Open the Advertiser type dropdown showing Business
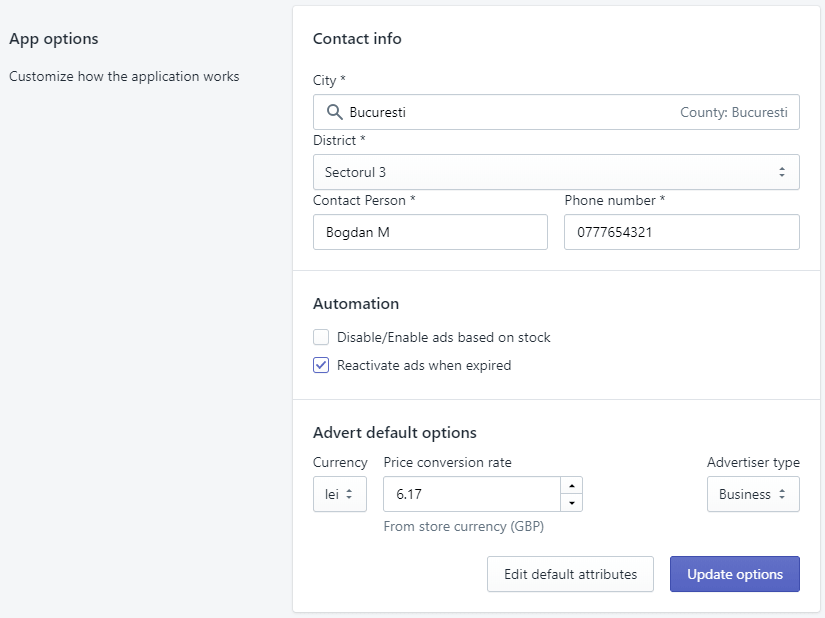 point(753,494)
